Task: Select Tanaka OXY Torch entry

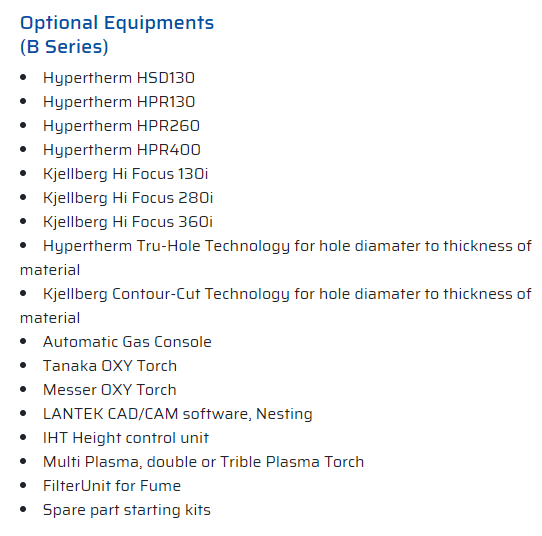Action: pyautogui.click(x=110, y=366)
